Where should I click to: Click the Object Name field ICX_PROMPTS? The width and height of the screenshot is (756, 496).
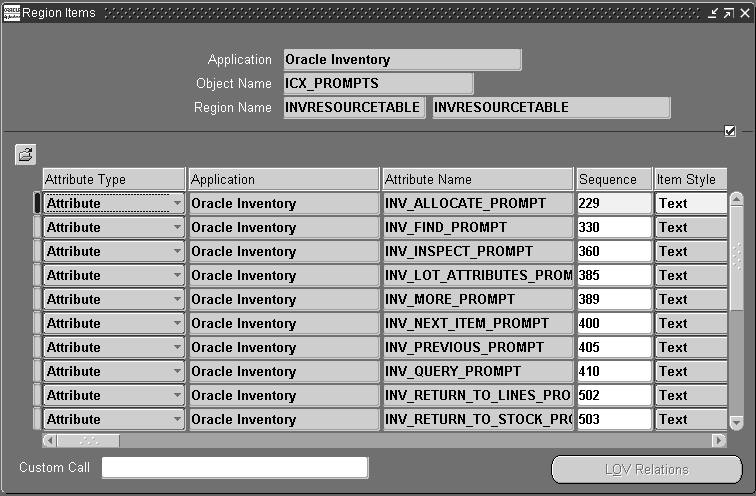[378, 83]
